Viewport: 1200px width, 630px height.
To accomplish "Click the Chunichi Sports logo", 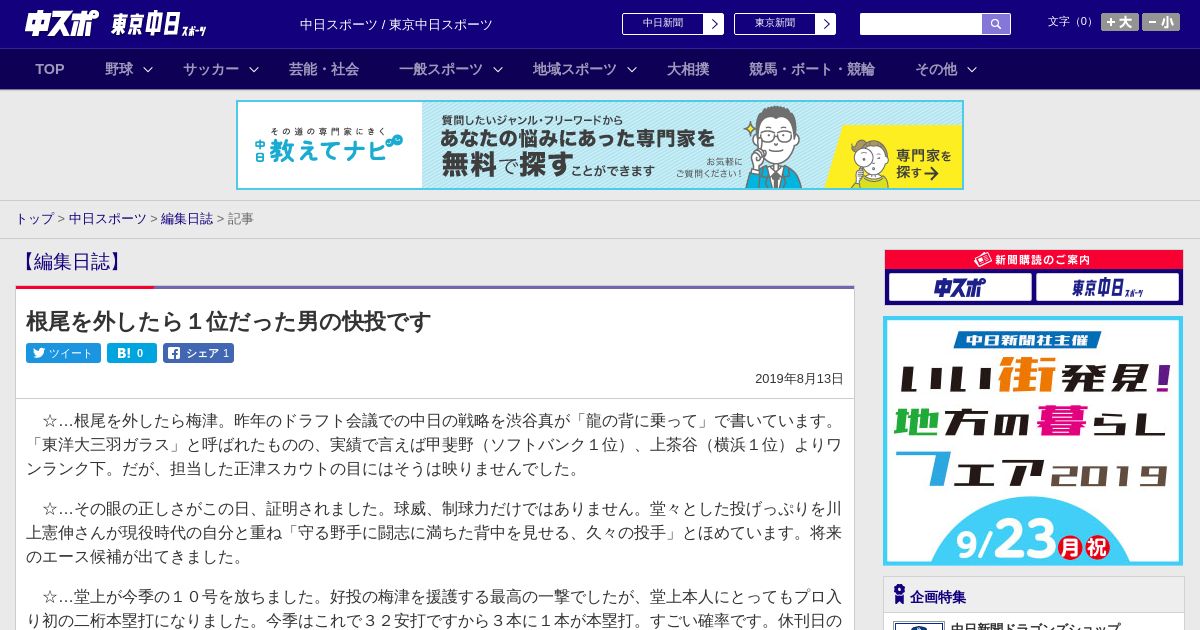I will coord(61,23).
